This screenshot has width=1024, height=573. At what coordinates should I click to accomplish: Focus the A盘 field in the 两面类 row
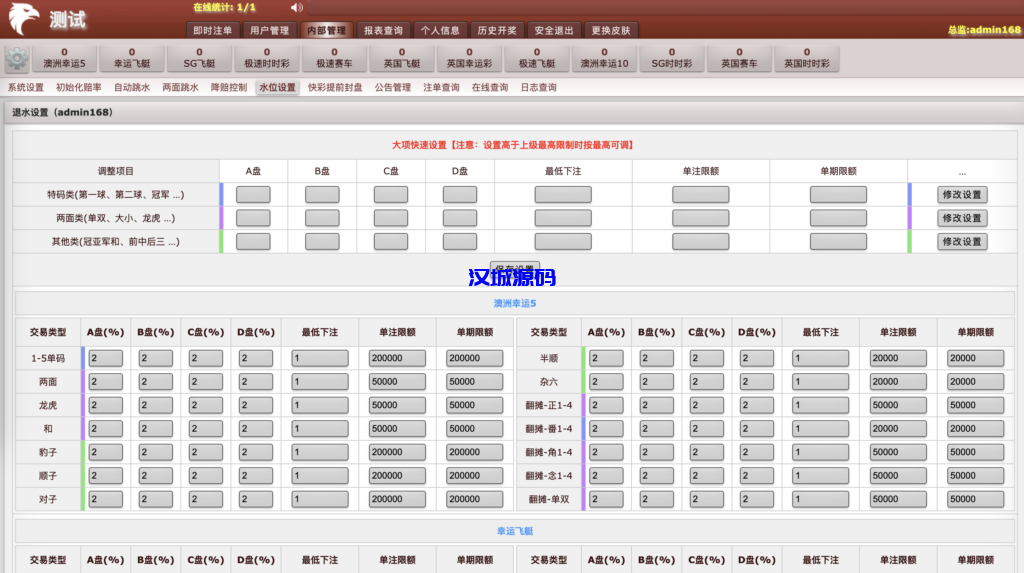pos(253,218)
